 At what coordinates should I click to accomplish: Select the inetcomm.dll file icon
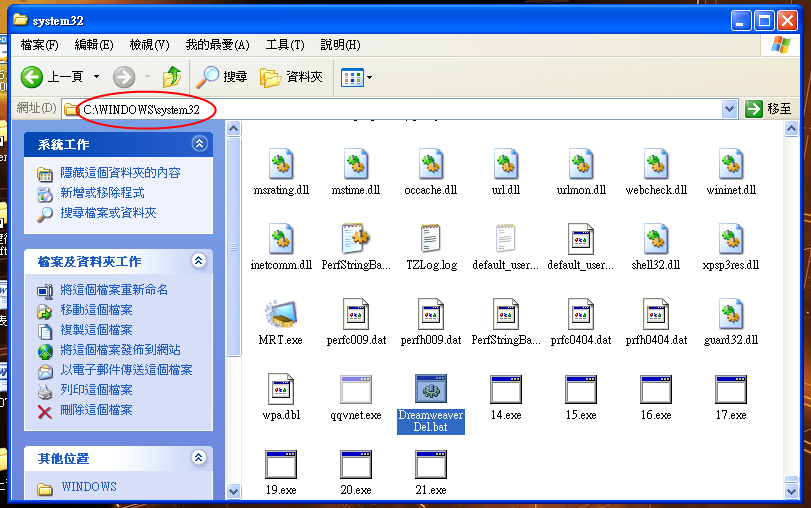(281, 239)
